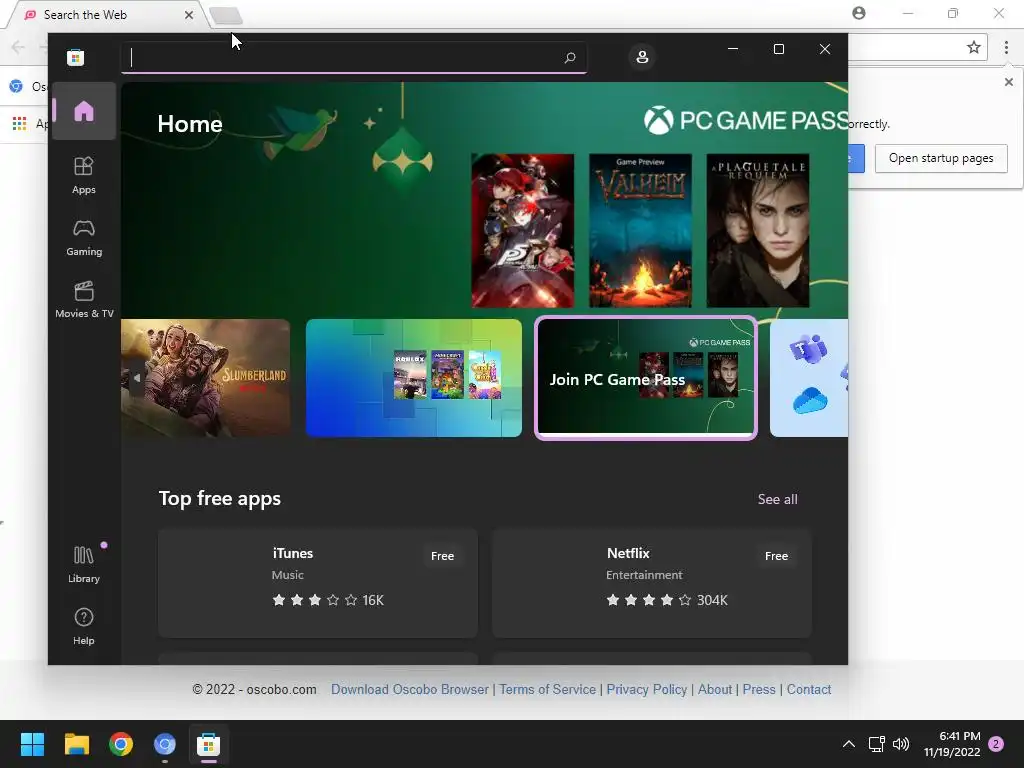Bookmark page with the star icon
Viewport: 1024px width, 768px height.
click(x=974, y=47)
